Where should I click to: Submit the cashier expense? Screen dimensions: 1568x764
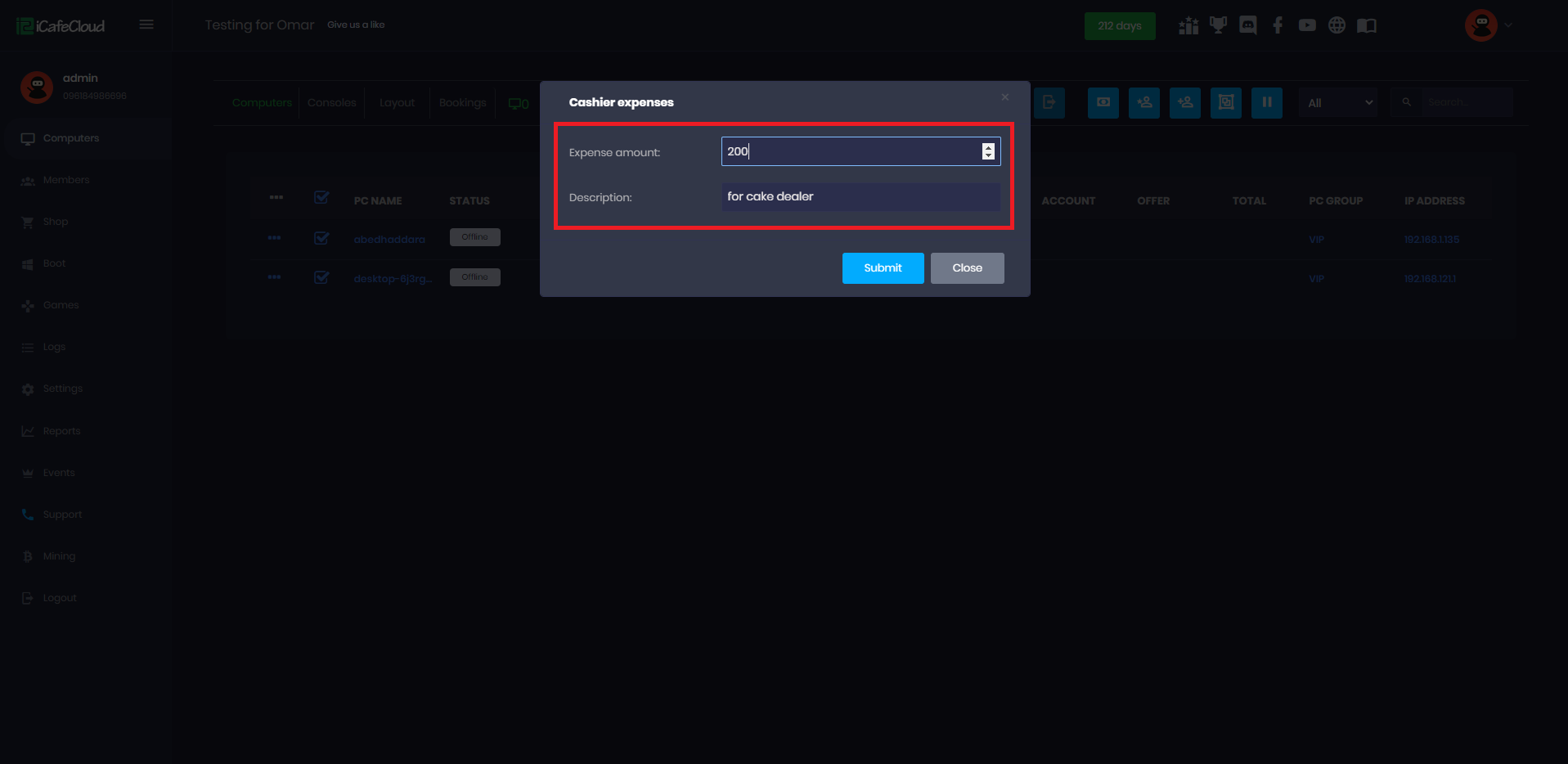(883, 267)
